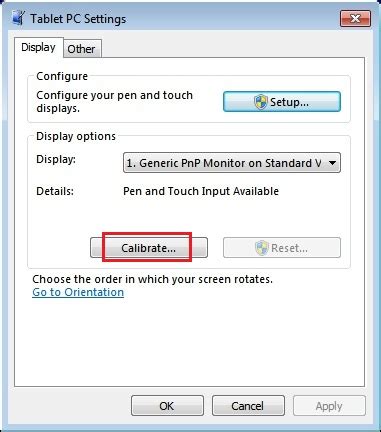Click the Tablet PC Settings title text

coord(78,19)
